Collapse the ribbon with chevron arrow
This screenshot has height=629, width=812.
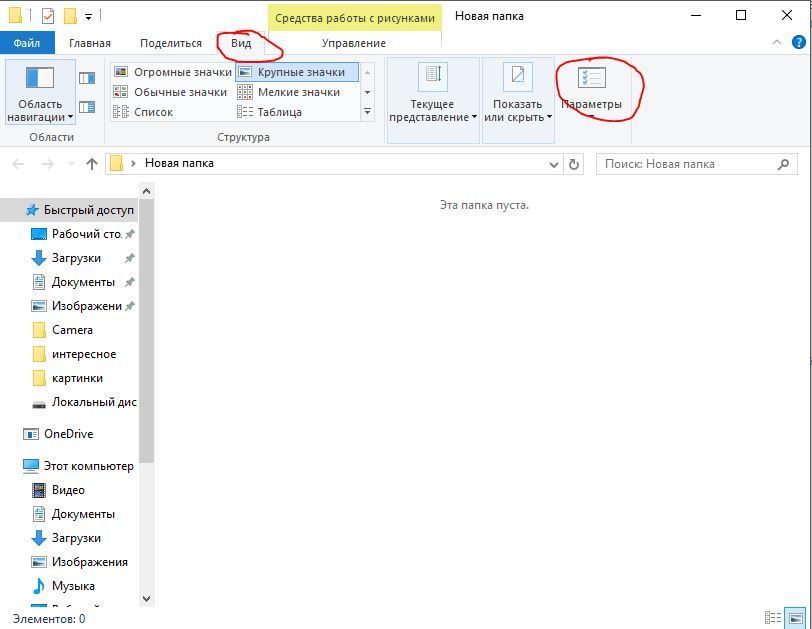click(x=778, y=43)
